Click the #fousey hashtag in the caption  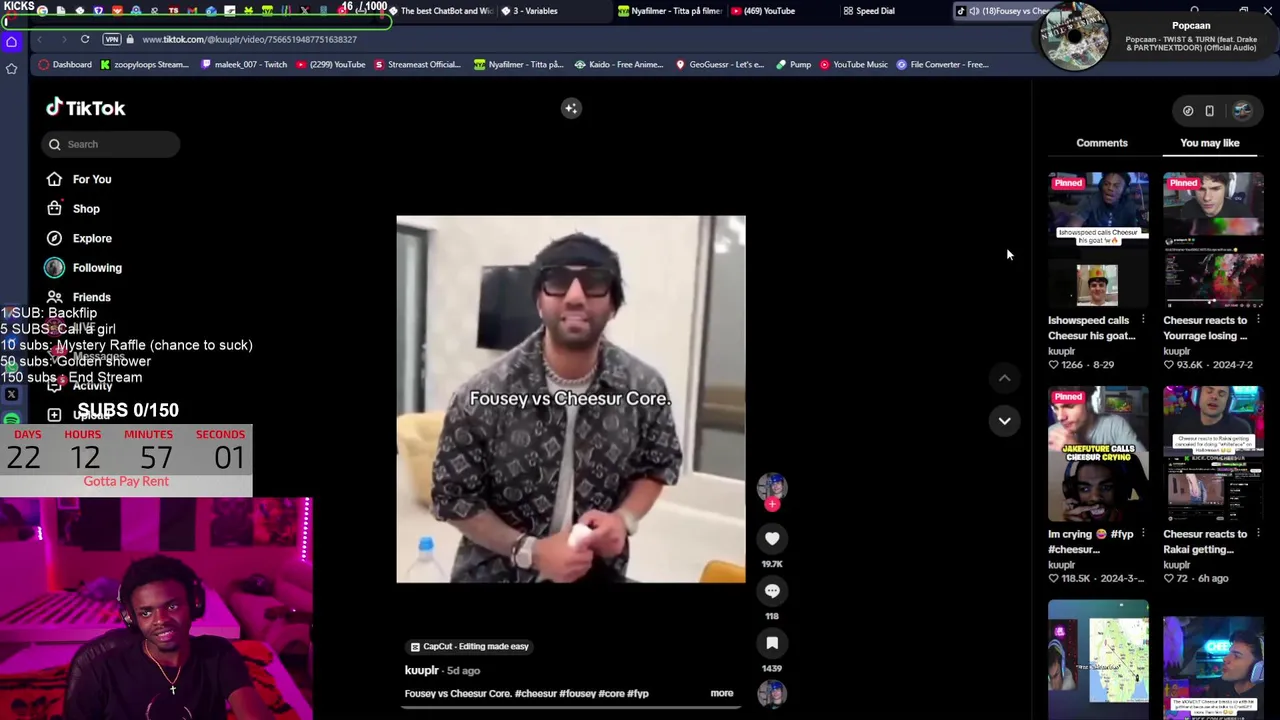click(578, 693)
